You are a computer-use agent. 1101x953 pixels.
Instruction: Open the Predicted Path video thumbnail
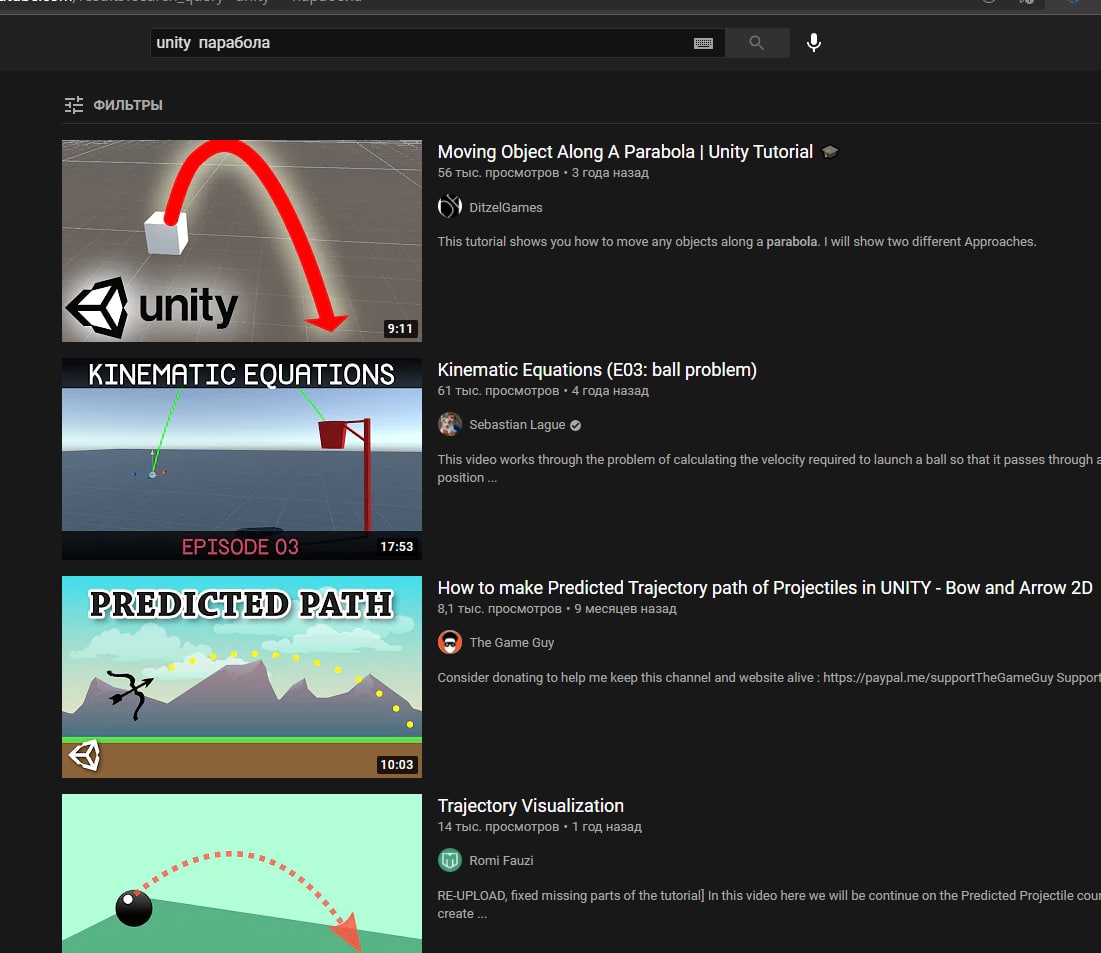coord(242,677)
